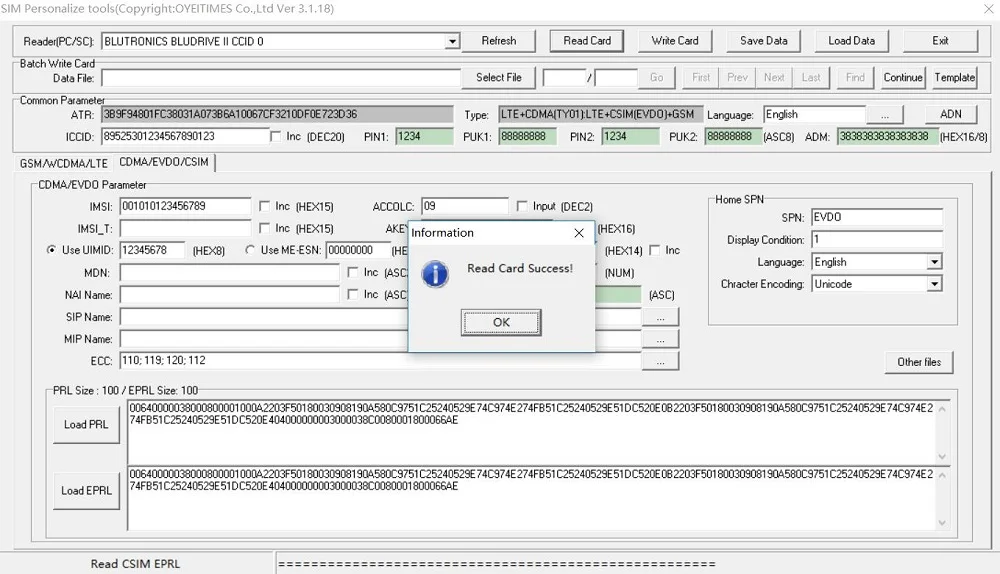Close the SIM Personalize tools window

pos(987,9)
